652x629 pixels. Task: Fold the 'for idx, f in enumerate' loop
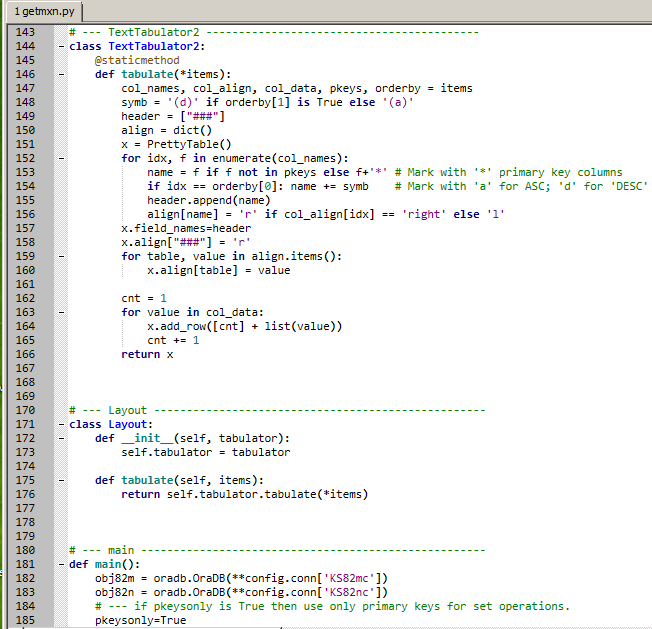click(62, 158)
